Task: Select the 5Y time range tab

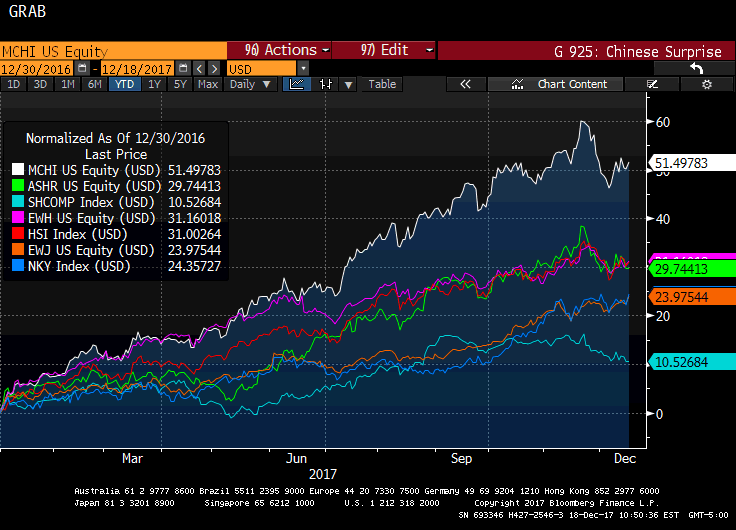Action: 181,84
